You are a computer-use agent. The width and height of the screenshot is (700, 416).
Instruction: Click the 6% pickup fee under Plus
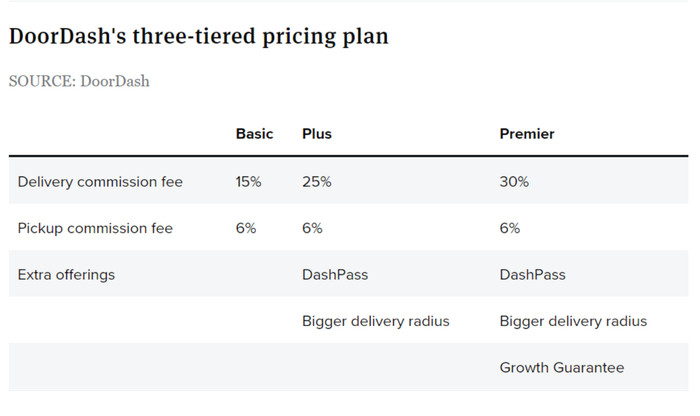point(312,228)
